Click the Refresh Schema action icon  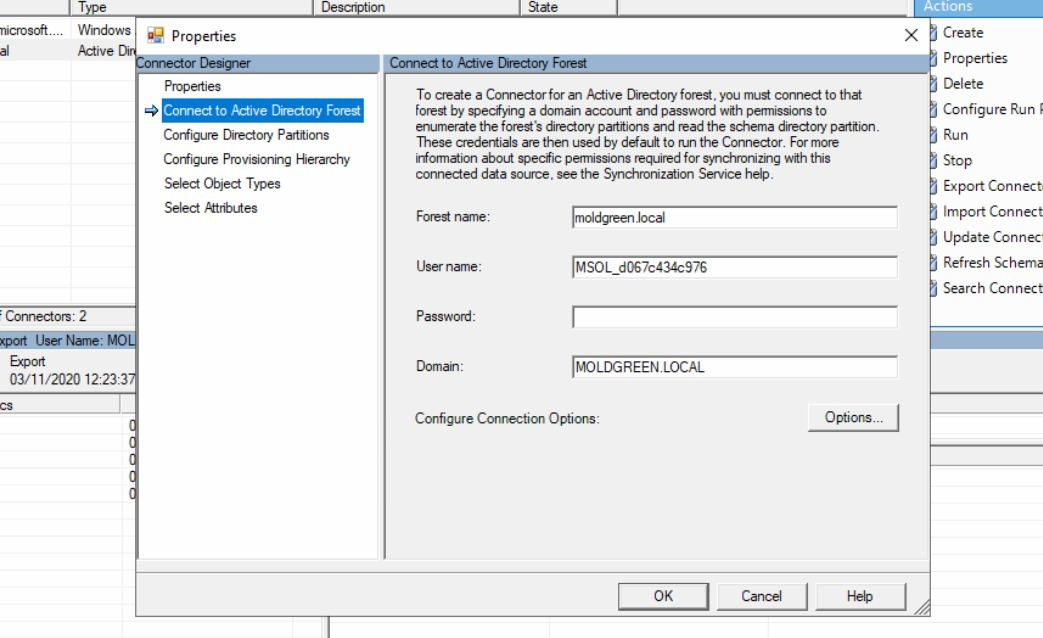coord(933,263)
